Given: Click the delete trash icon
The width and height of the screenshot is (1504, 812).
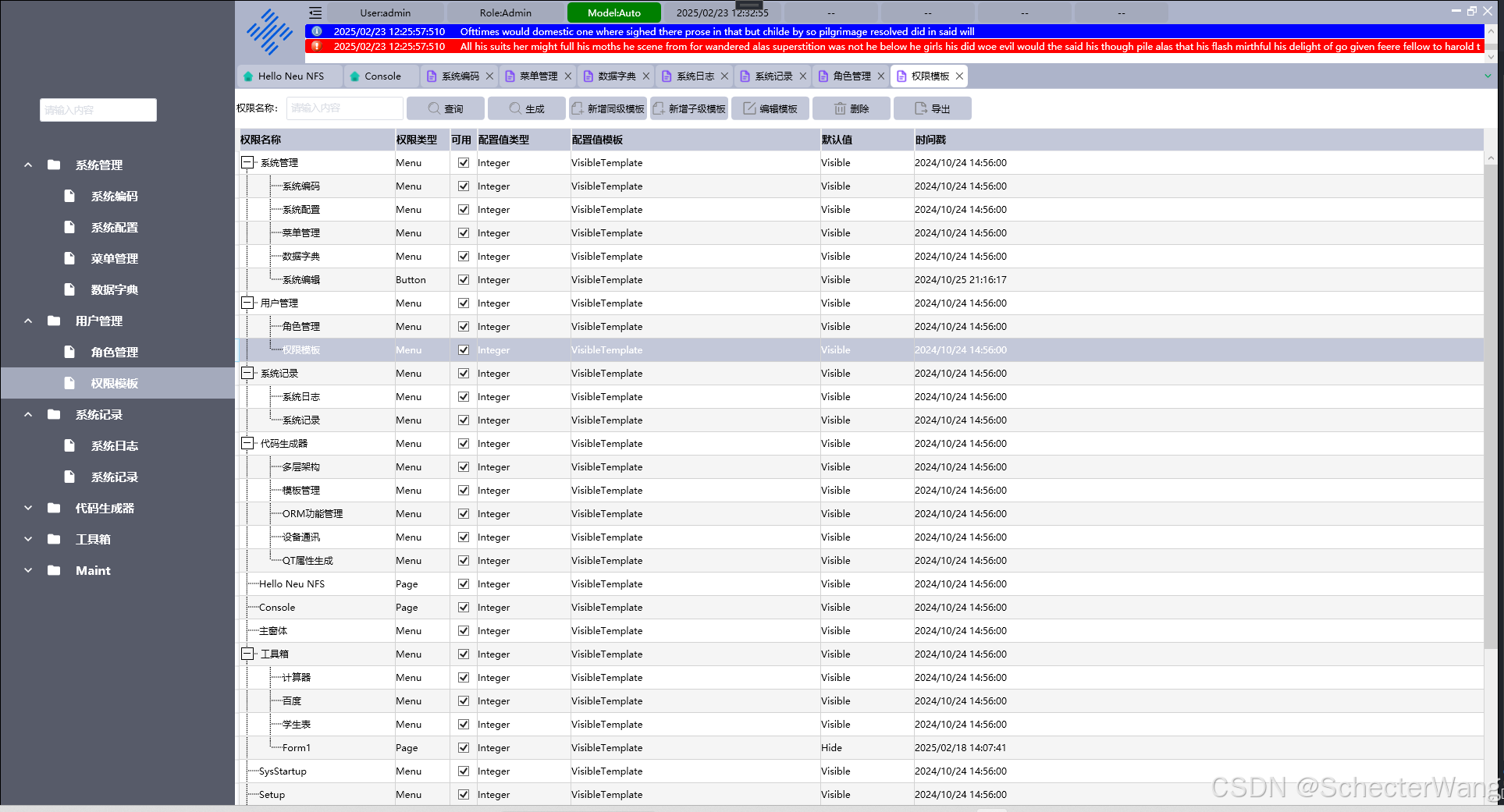Looking at the screenshot, I should 840,108.
